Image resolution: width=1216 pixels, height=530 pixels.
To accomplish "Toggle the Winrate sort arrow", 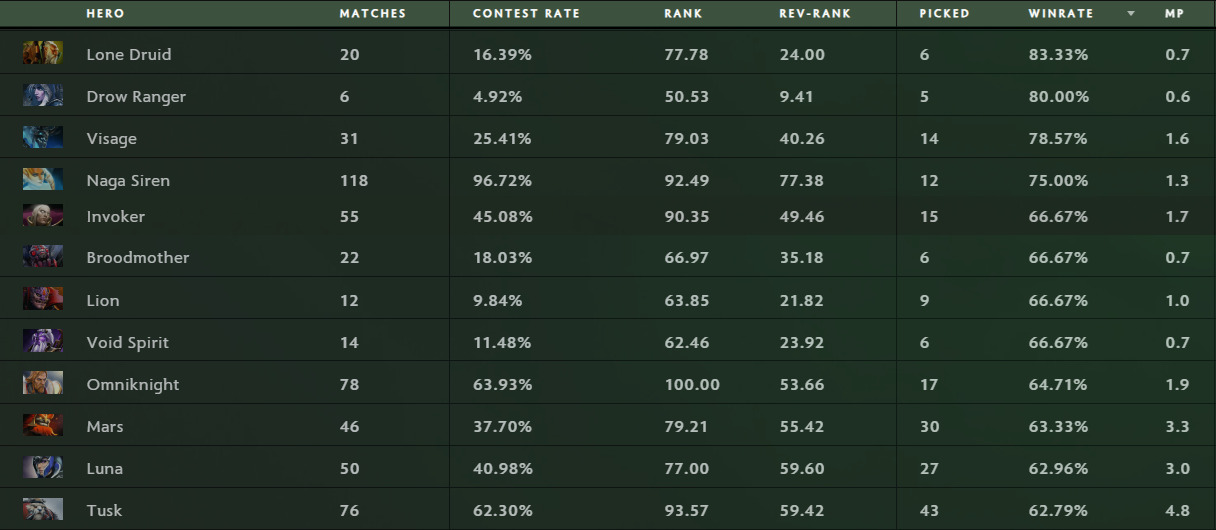I will tap(1131, 14).
